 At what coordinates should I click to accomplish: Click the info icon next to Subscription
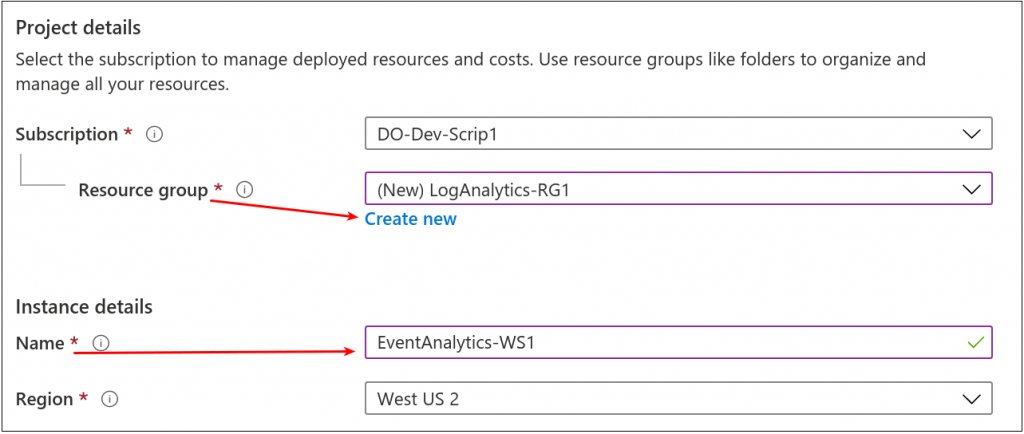click(x=154, y=134)
